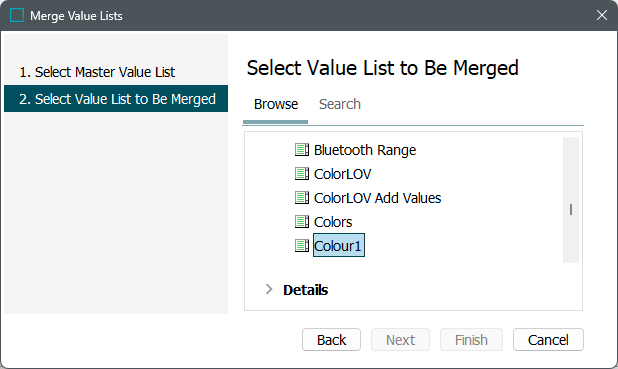Switch to the Search tab

(x=340, y=104)
